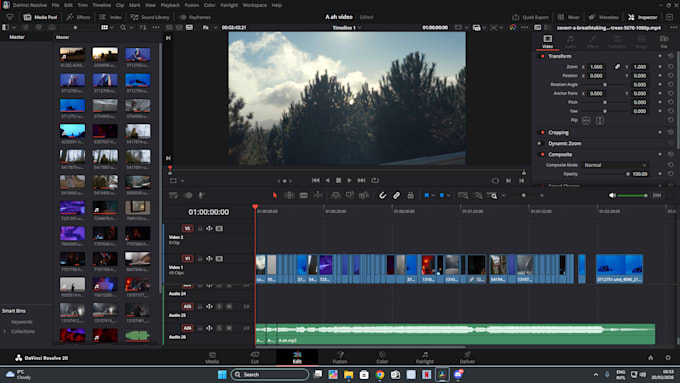Play the timeline forward
This screenshot has height=383, width=680.
click(x=349, y=180)
